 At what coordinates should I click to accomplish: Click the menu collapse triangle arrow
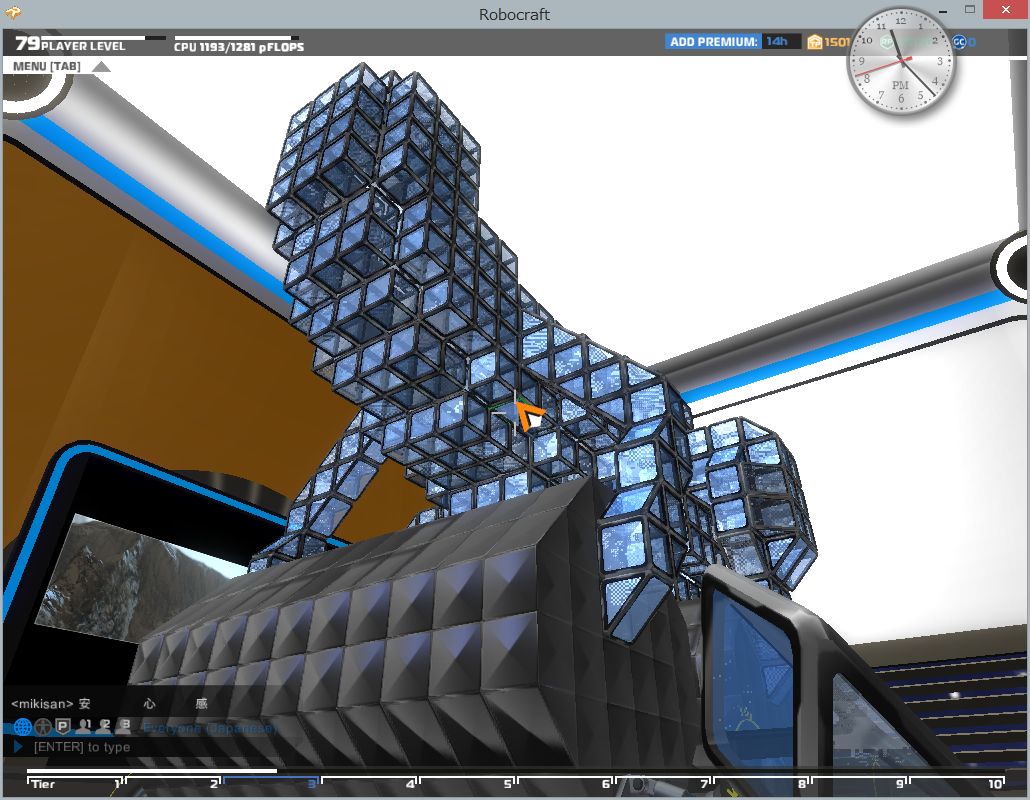click(101, 66)
